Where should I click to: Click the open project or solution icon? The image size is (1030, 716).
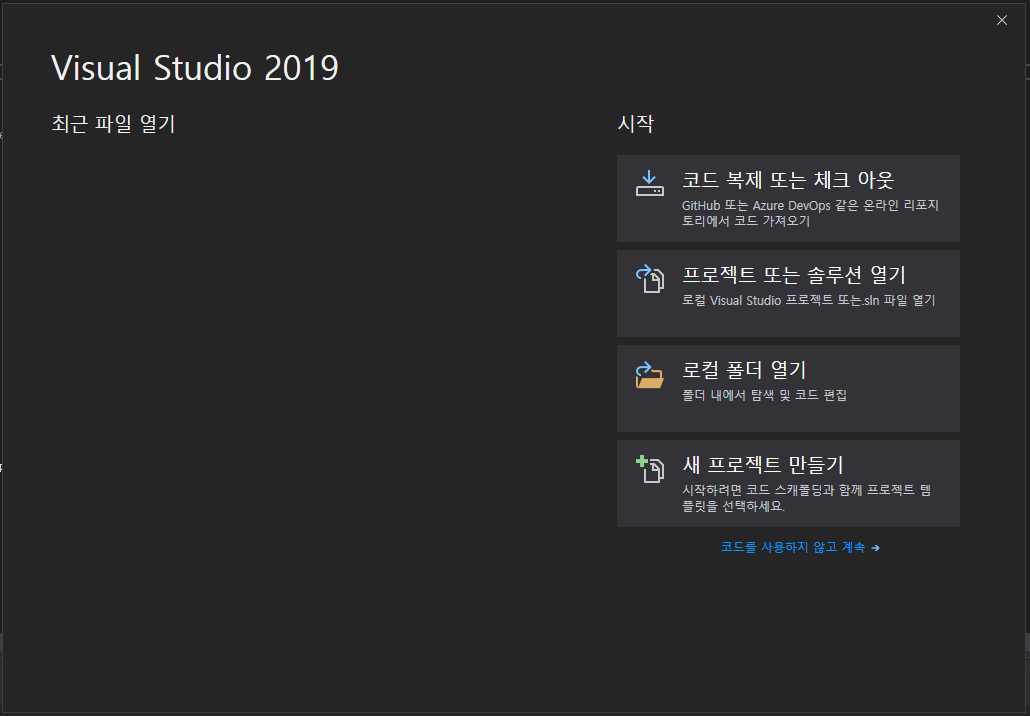pos(649,279)
